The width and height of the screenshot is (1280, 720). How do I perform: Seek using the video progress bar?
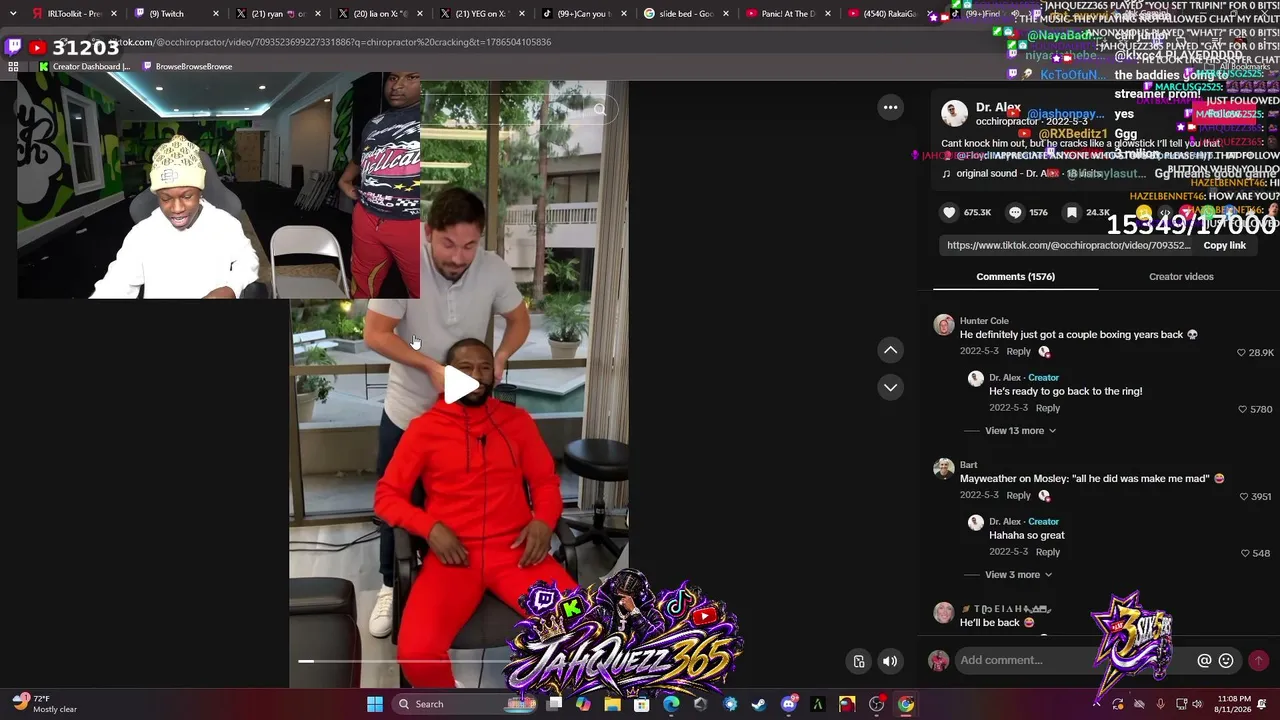(x=458, y=661)
